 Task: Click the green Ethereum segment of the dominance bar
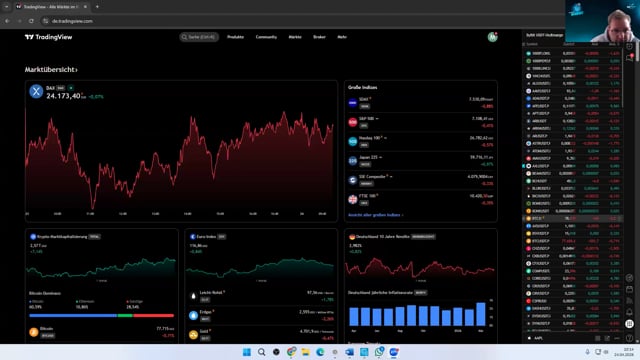(x=125, y=316)
